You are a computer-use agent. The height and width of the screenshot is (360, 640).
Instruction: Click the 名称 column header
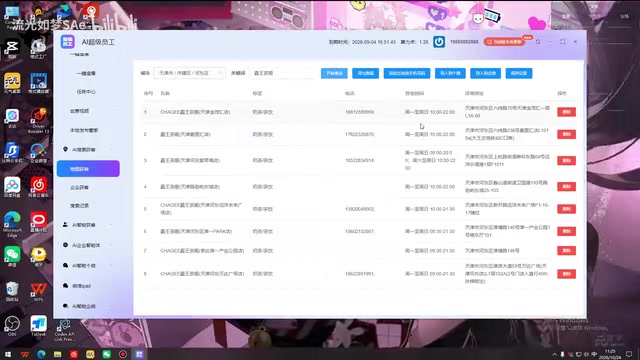[165, 93]
